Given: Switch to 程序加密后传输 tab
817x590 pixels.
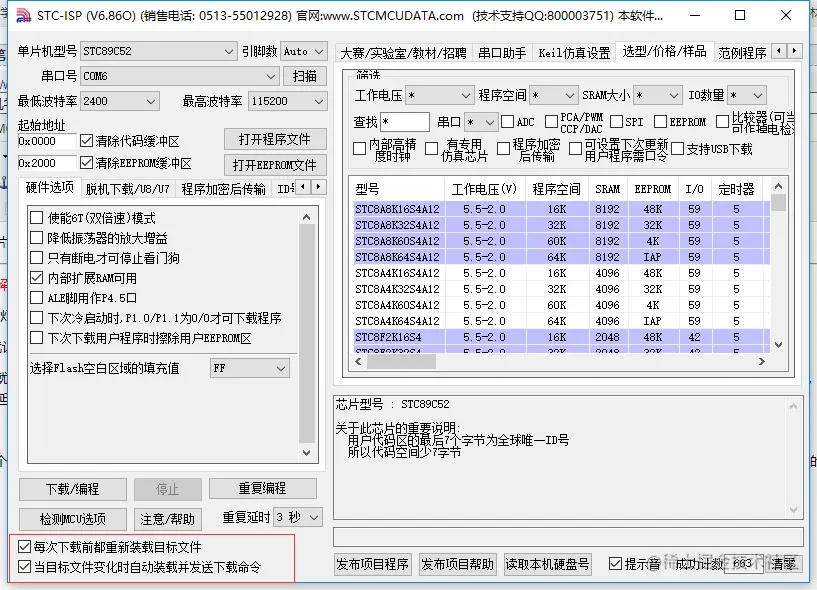Looking at the screenshot, I should coord(223,189).
